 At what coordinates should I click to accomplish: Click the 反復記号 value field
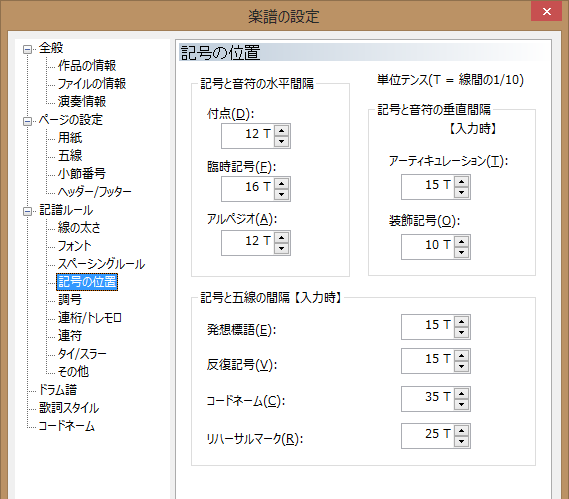coord(428,361)
